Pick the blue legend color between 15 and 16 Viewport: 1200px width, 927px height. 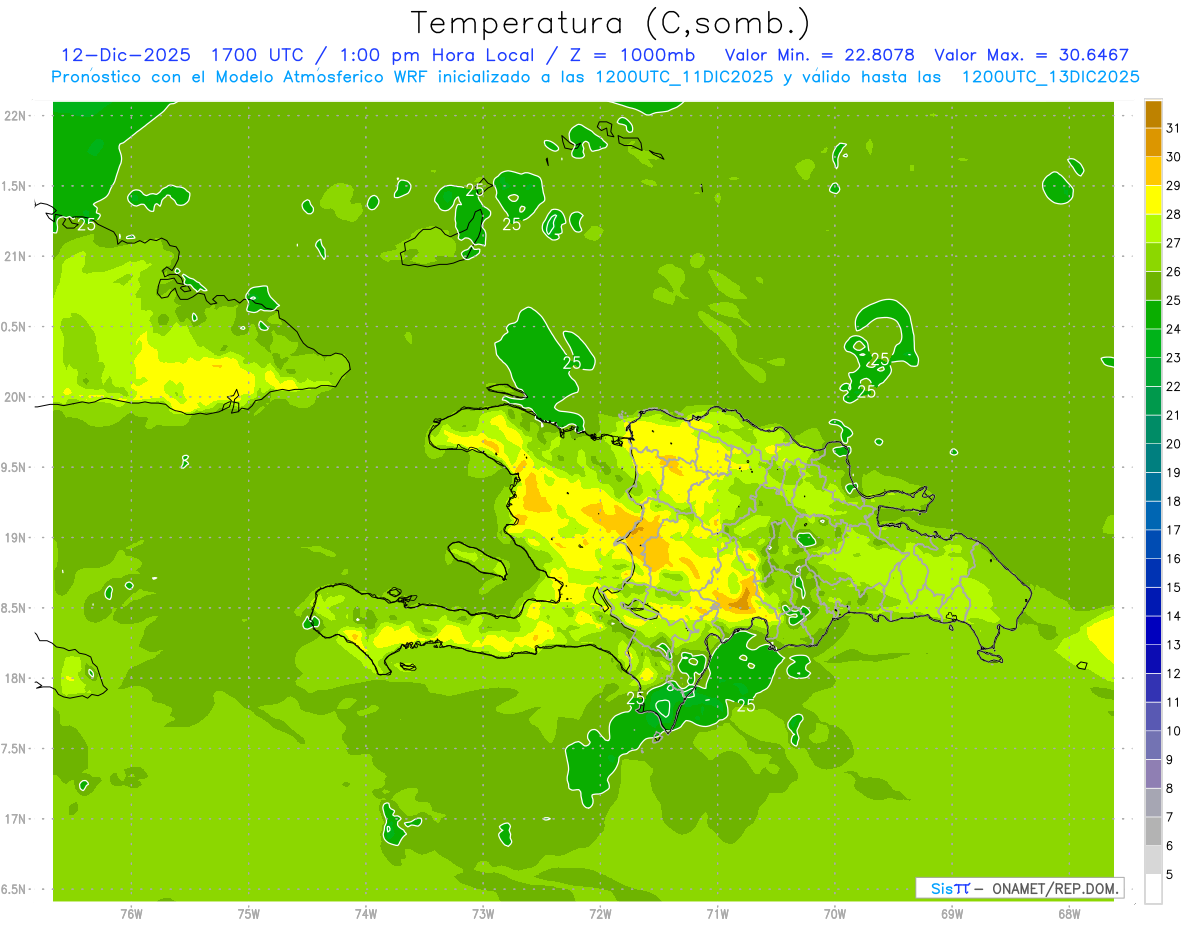pos(1153,573)
